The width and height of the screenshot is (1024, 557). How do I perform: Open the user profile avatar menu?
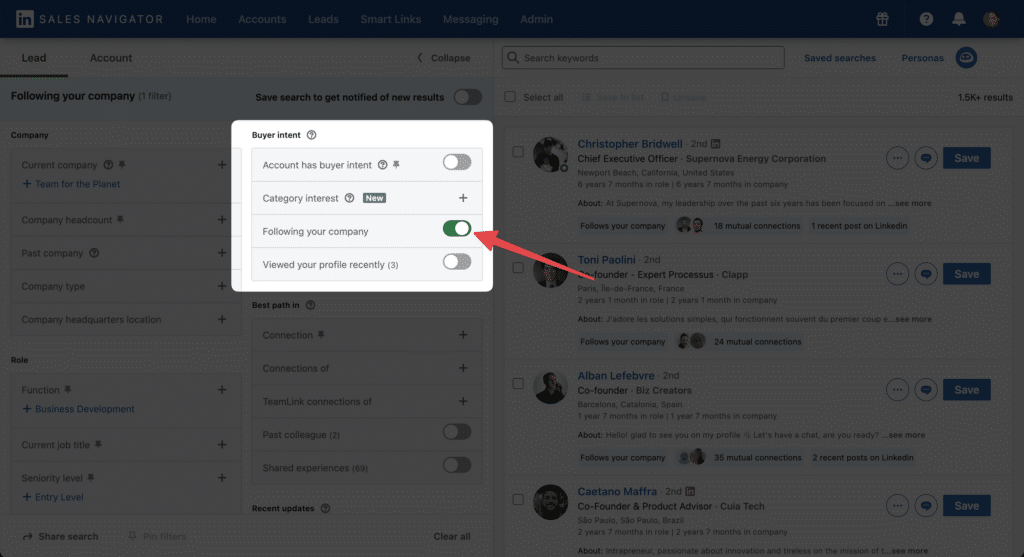pyautogui.click(x=991, y=19)
